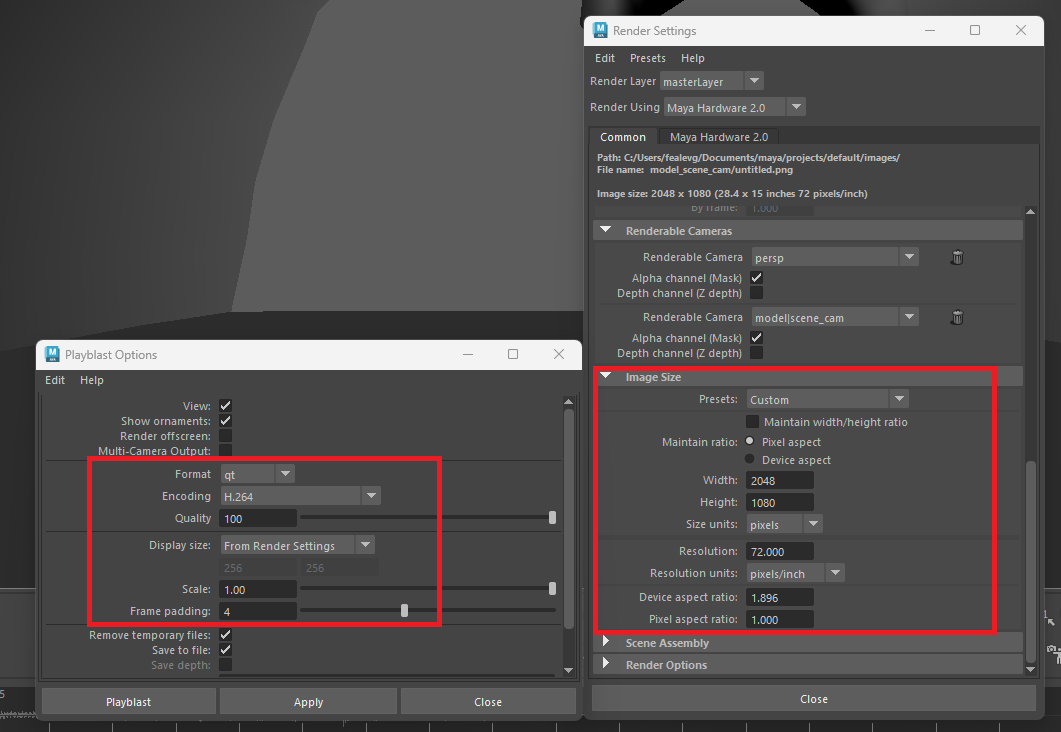Click the Maya logo in Render Settings title bar
This screenshot has height=732, width=1061.
(x=600, y=31)
